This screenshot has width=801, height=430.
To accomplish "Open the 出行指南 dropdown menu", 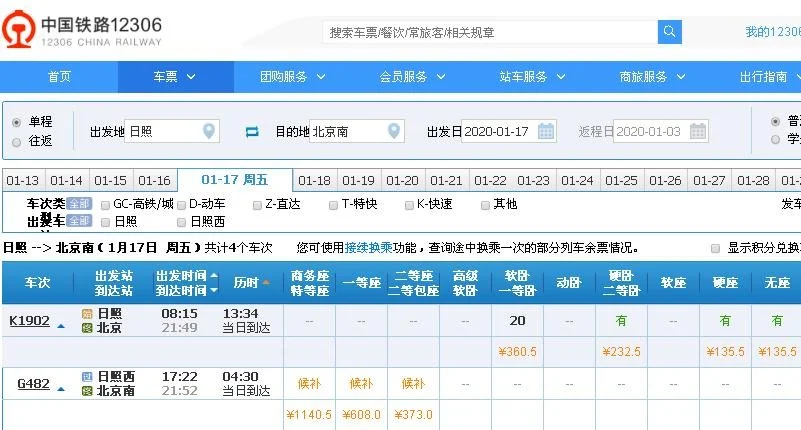I will point(770,77).
